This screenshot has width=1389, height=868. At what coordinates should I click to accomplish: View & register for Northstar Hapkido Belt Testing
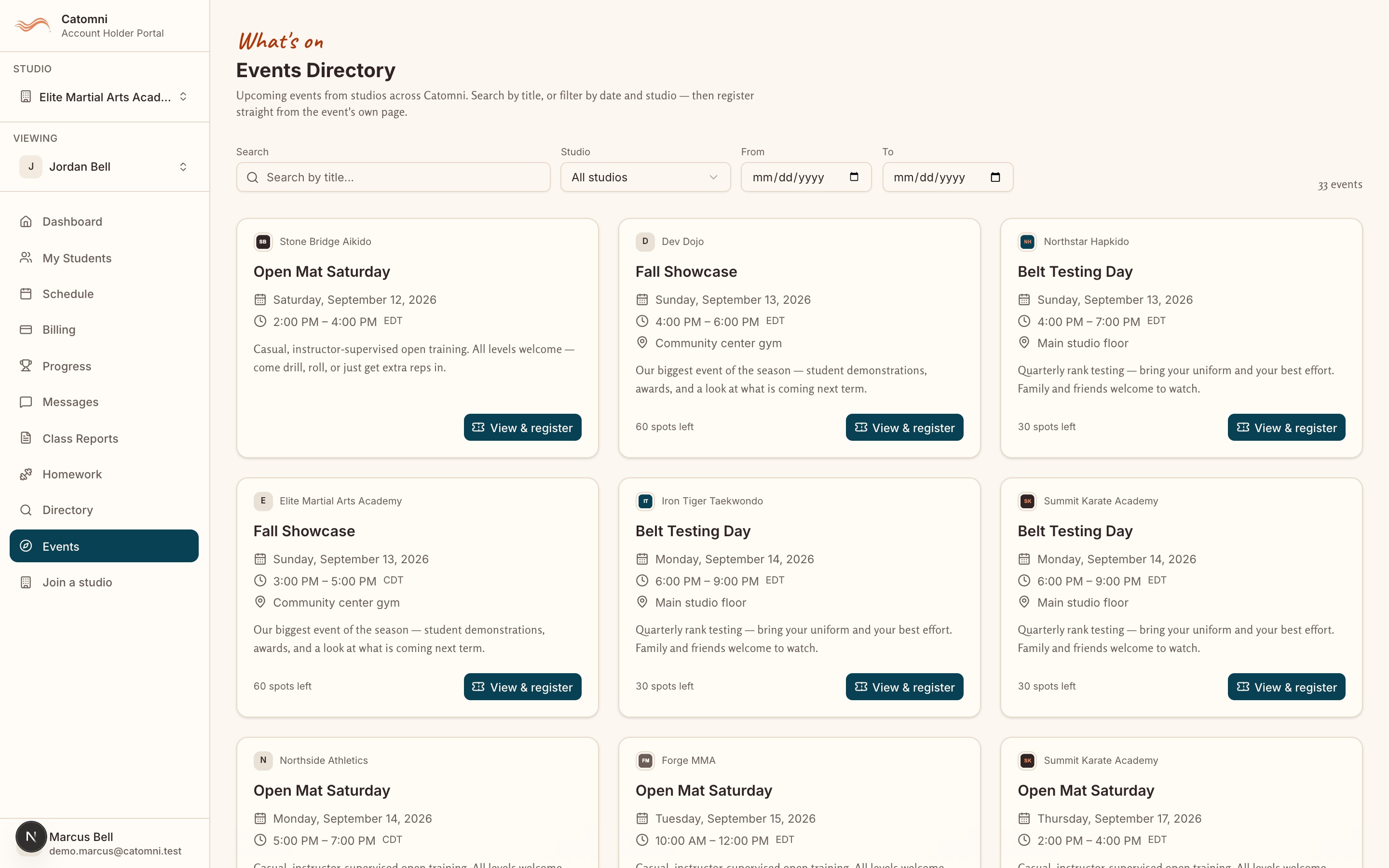(x=1286, y=427)
